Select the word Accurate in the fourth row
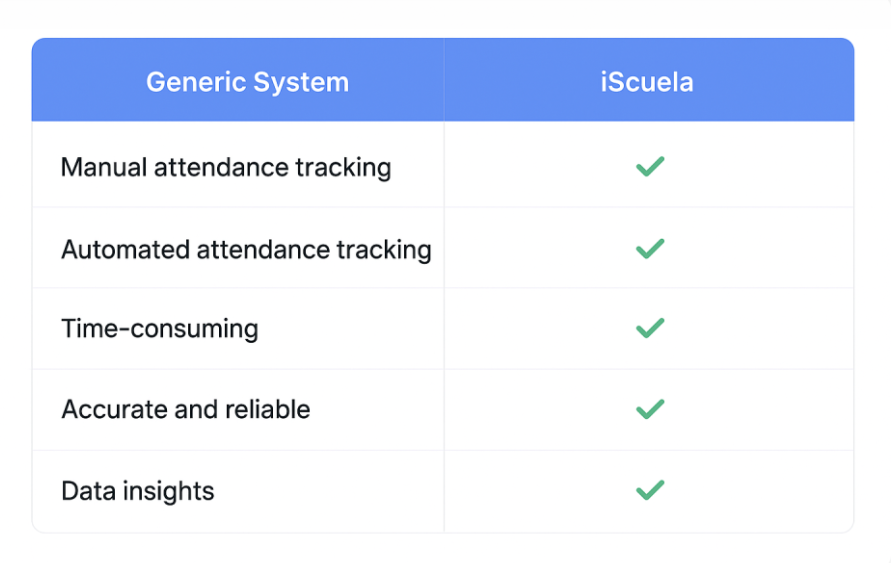The image size is (891, 563). (106, 410)
